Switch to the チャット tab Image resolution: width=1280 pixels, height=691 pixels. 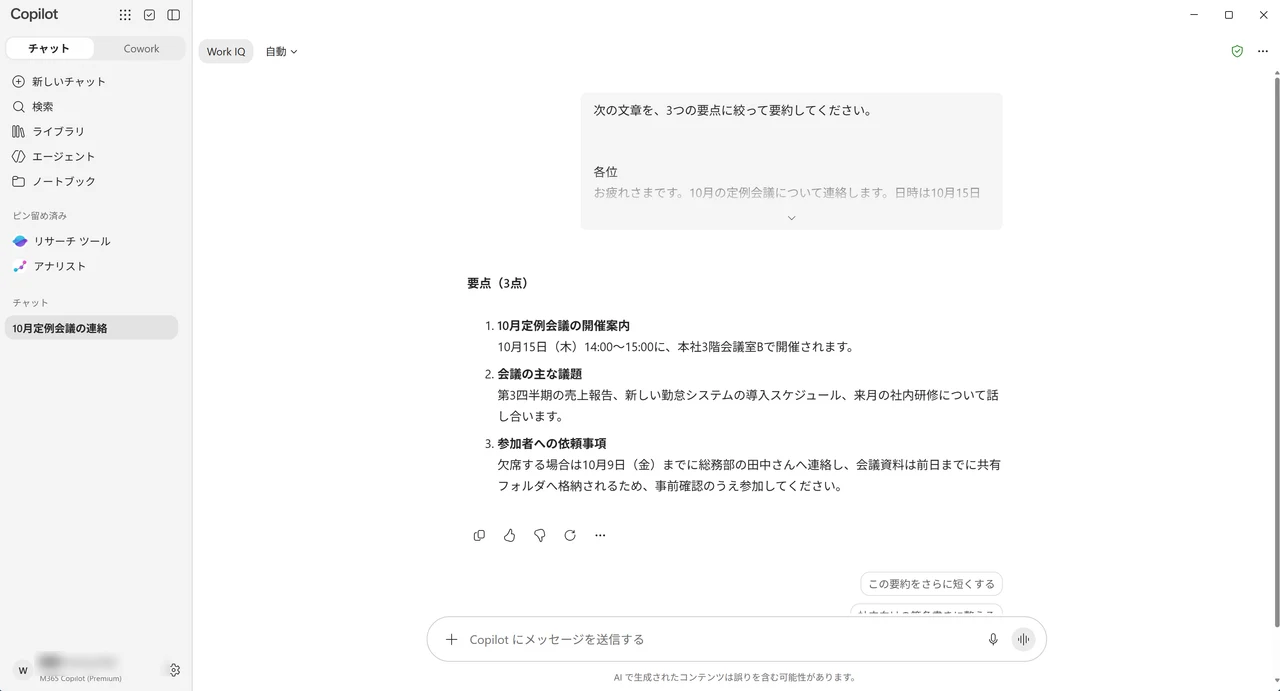pos(49,48)
